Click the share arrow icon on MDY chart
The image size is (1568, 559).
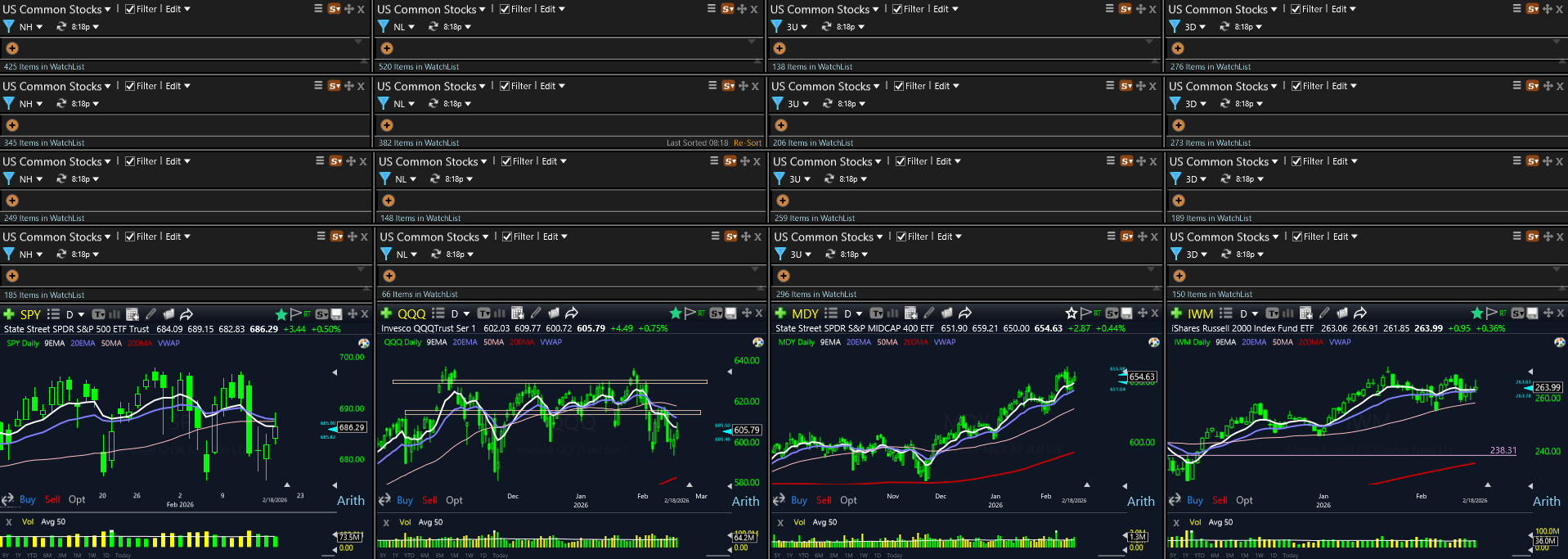(965, 313)
